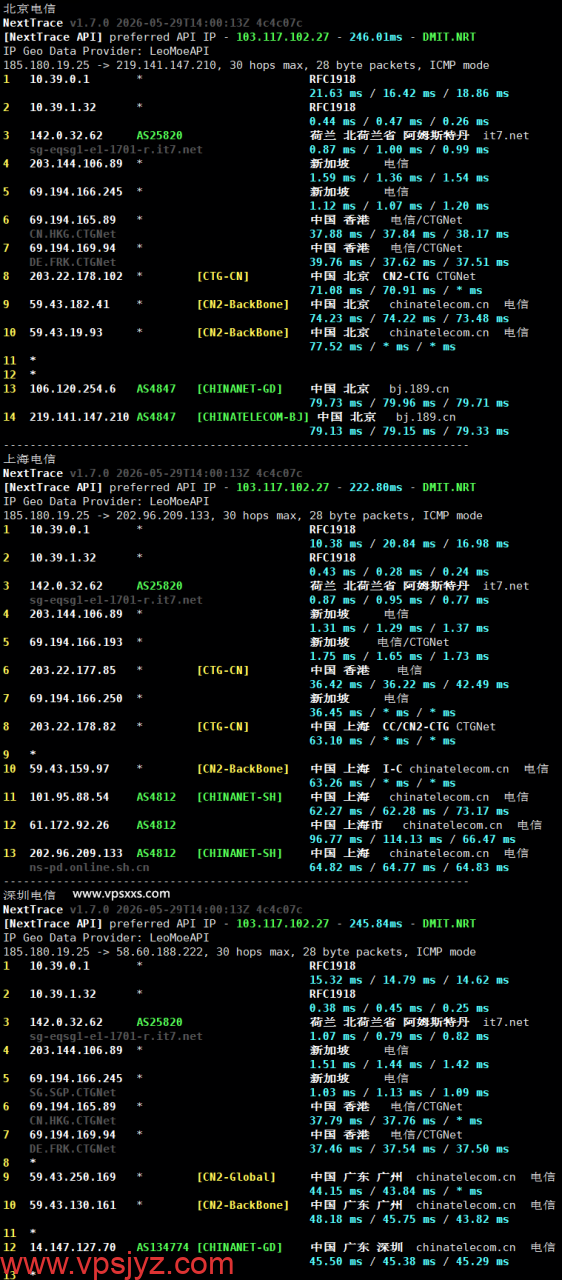Viewport: 562px width, 1280px height.
Task: Select latency 44.15 ms / 43.84 ms / * ms
Action: click(x=396, y=1191)
